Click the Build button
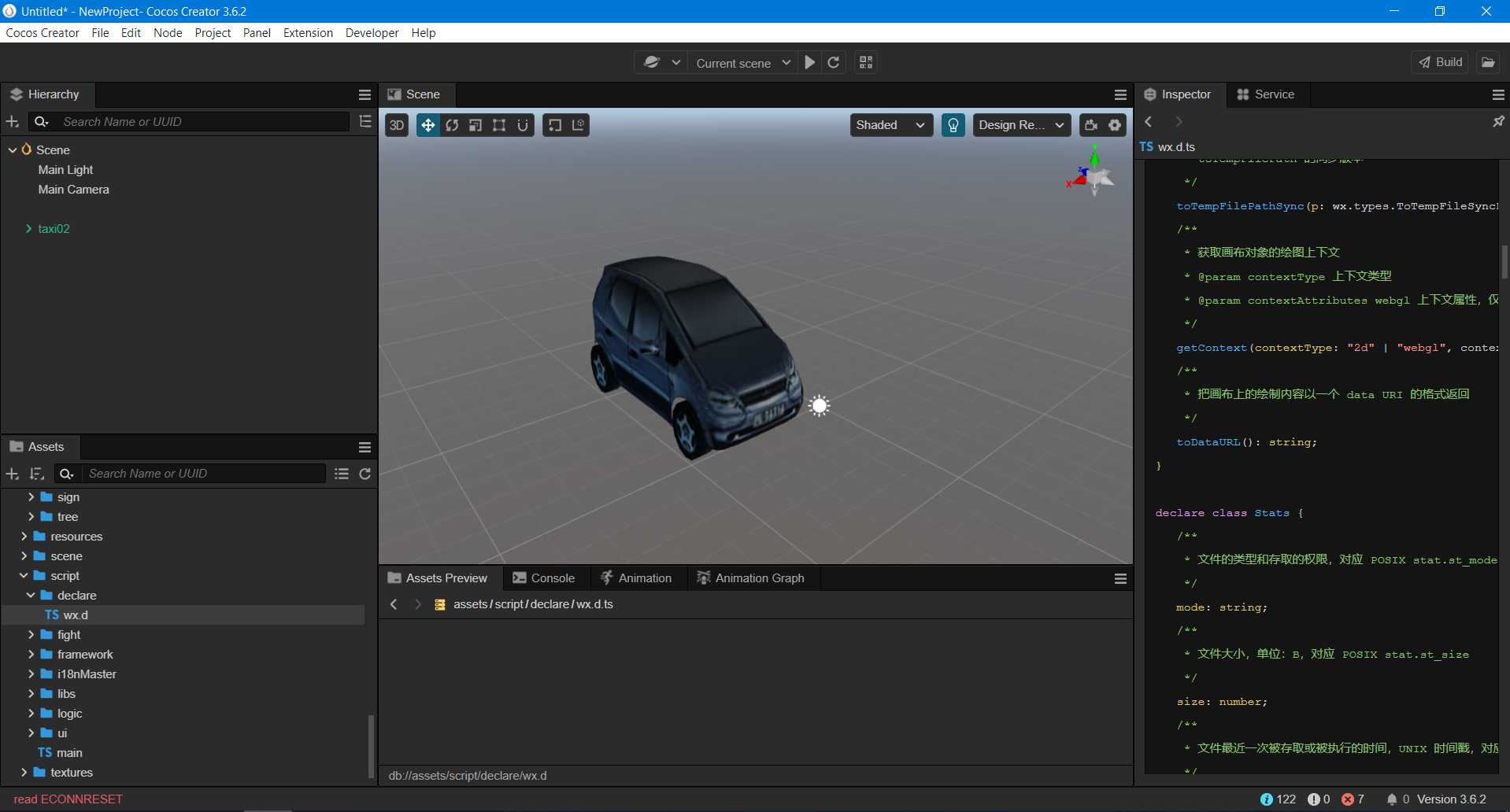Image resolution: width=1510 pixels, height=812 pixels. pos(1440,63)
